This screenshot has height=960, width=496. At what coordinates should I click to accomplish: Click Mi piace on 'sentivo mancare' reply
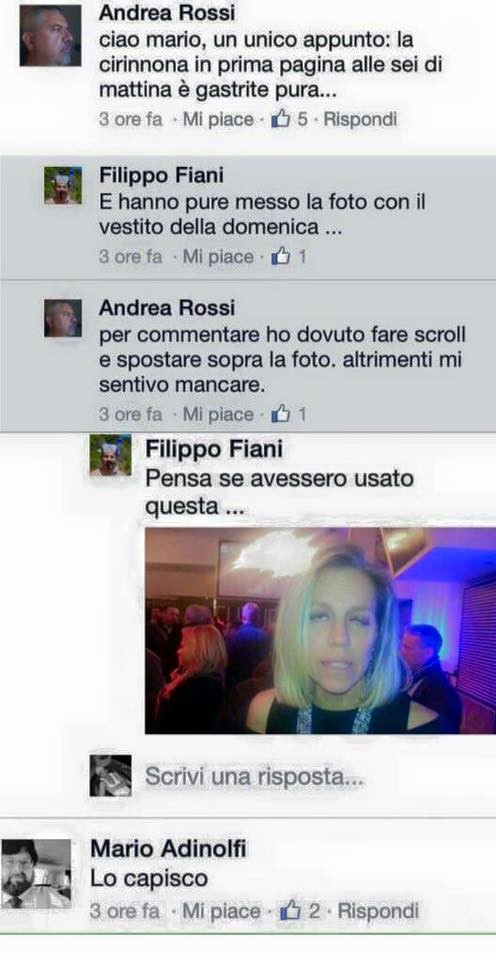[218, 414]
